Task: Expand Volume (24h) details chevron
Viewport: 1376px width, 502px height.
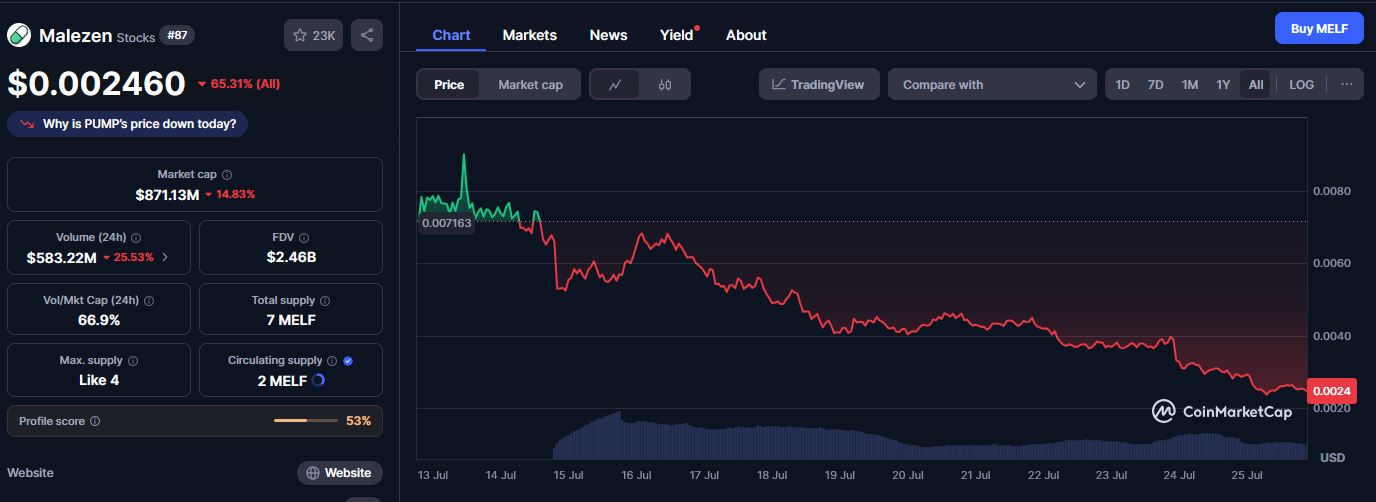Action: 166,257
